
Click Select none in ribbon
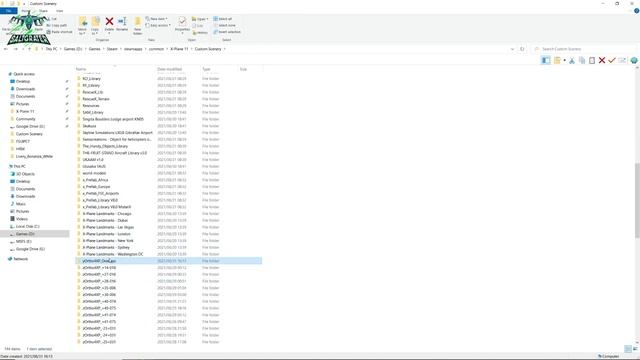(x=224, y=25)
